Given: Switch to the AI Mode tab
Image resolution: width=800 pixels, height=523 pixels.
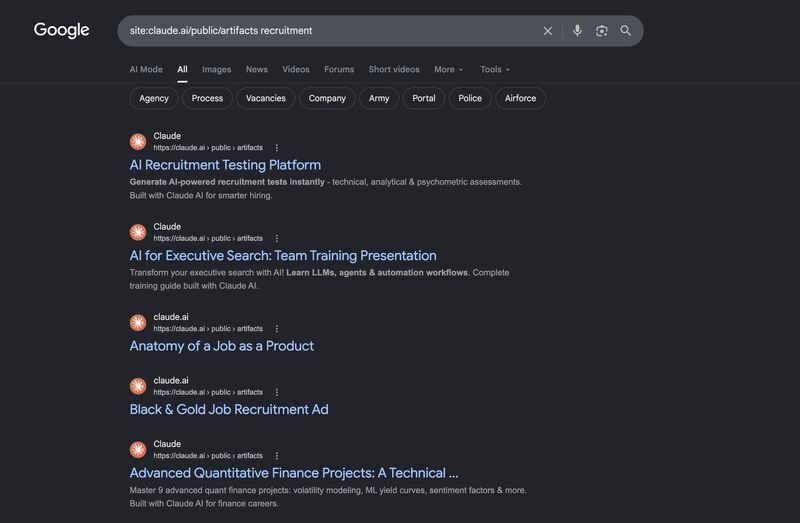Looking at the screenshot, I should point(146,69).
